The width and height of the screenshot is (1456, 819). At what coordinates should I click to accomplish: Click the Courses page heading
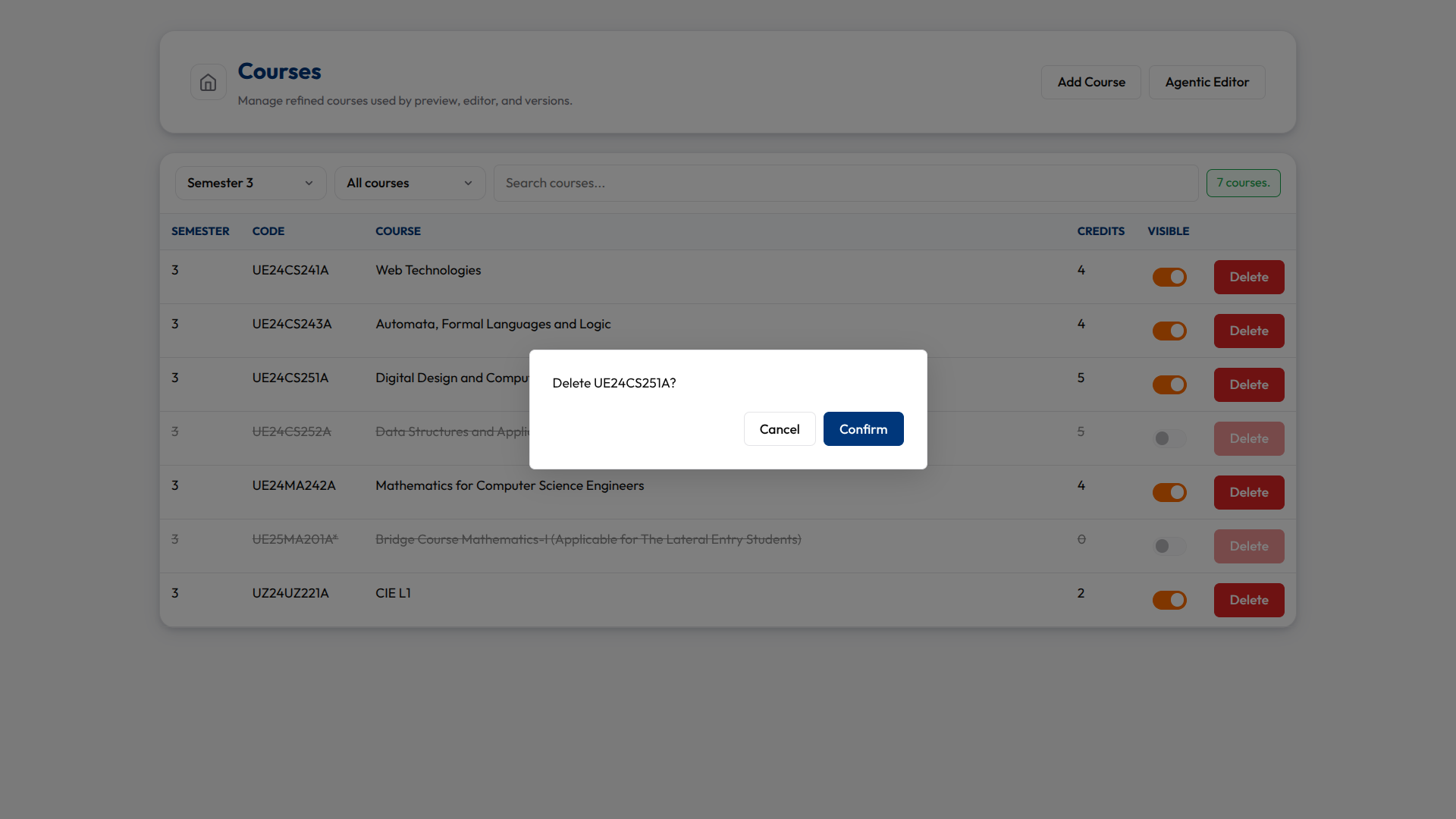pos(280,71)
